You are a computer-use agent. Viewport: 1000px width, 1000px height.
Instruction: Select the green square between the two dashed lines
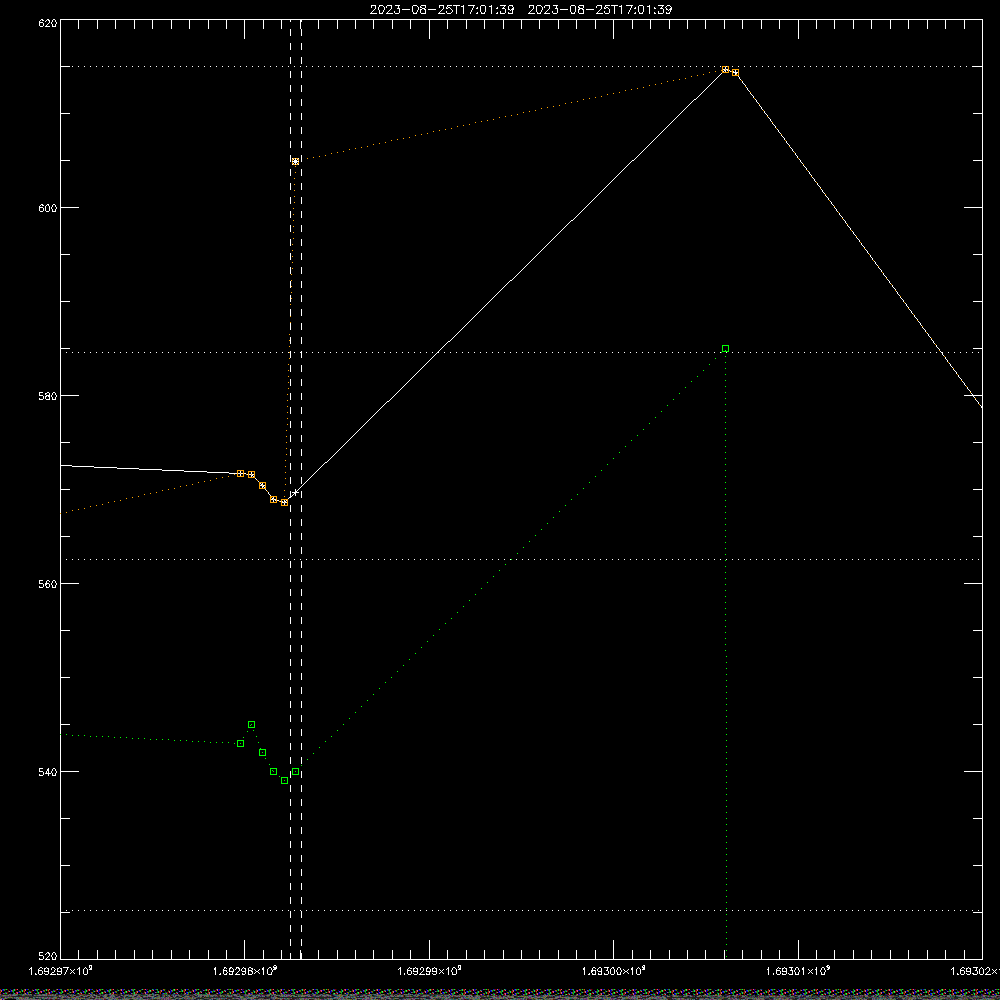(295, 772)
